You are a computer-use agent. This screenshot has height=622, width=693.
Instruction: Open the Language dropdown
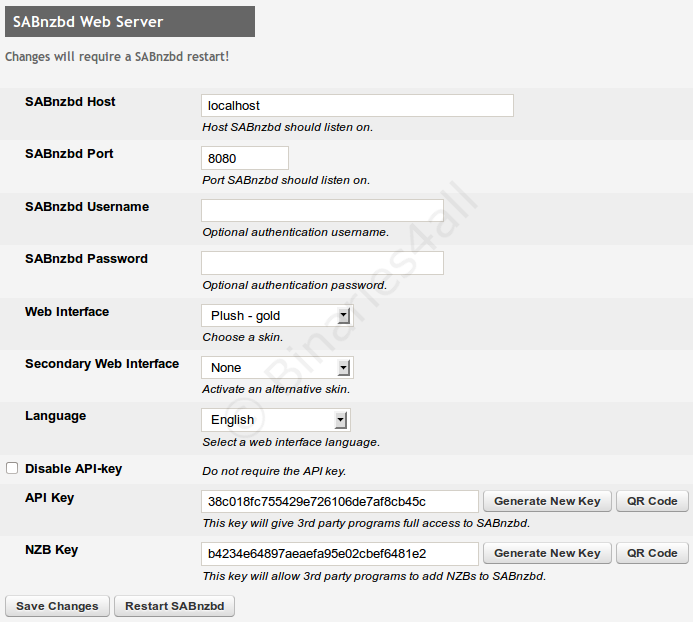(276, 420)
